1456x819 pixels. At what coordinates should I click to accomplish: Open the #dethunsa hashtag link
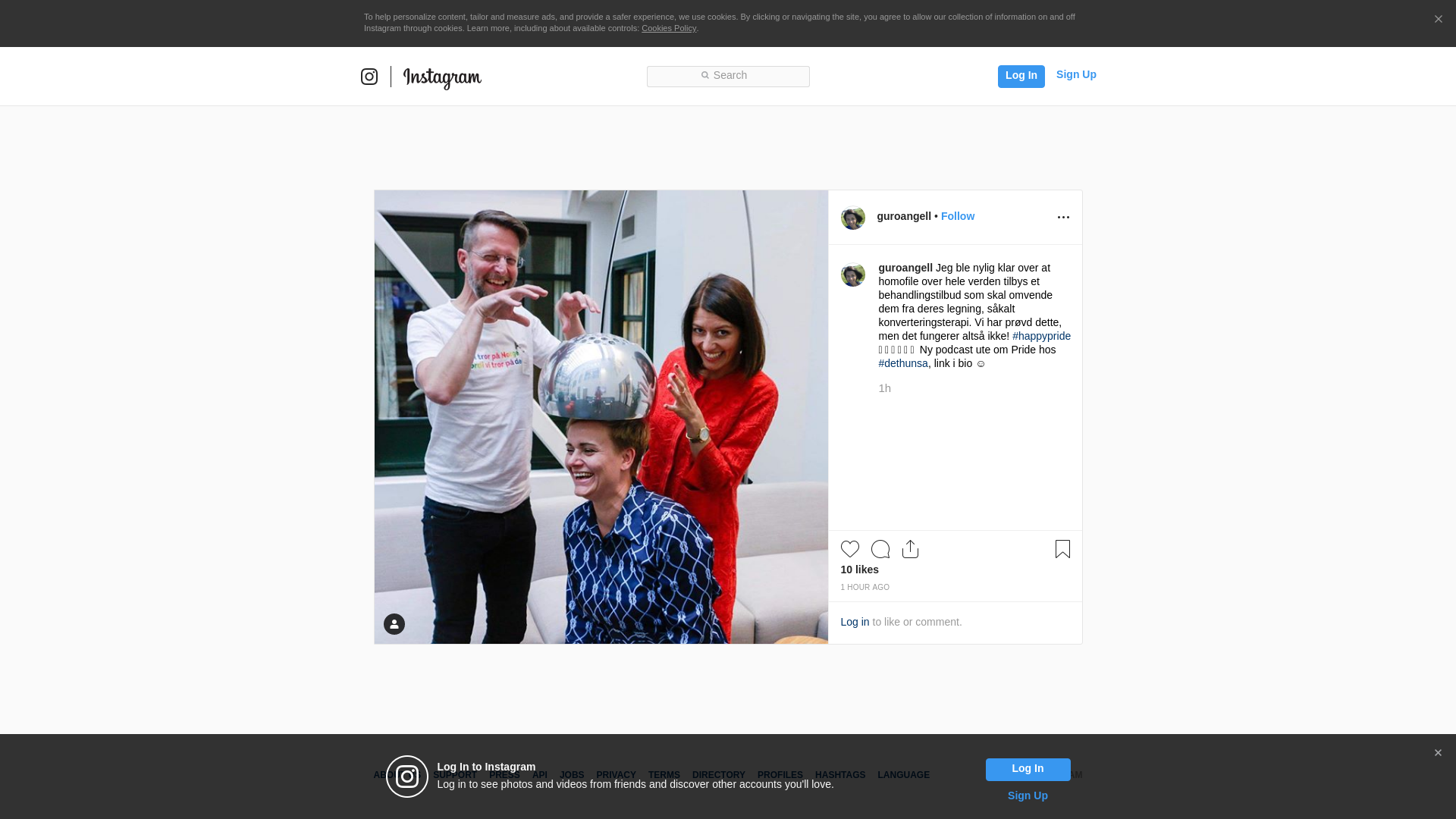[x=902, y=363]
